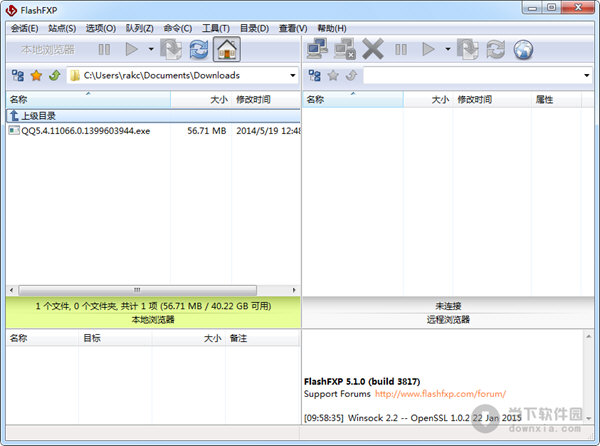Image resolution: width=600 pixels, height=446 pixels.
Task: Click the queue 名称 column header
Action: [42, 338]
